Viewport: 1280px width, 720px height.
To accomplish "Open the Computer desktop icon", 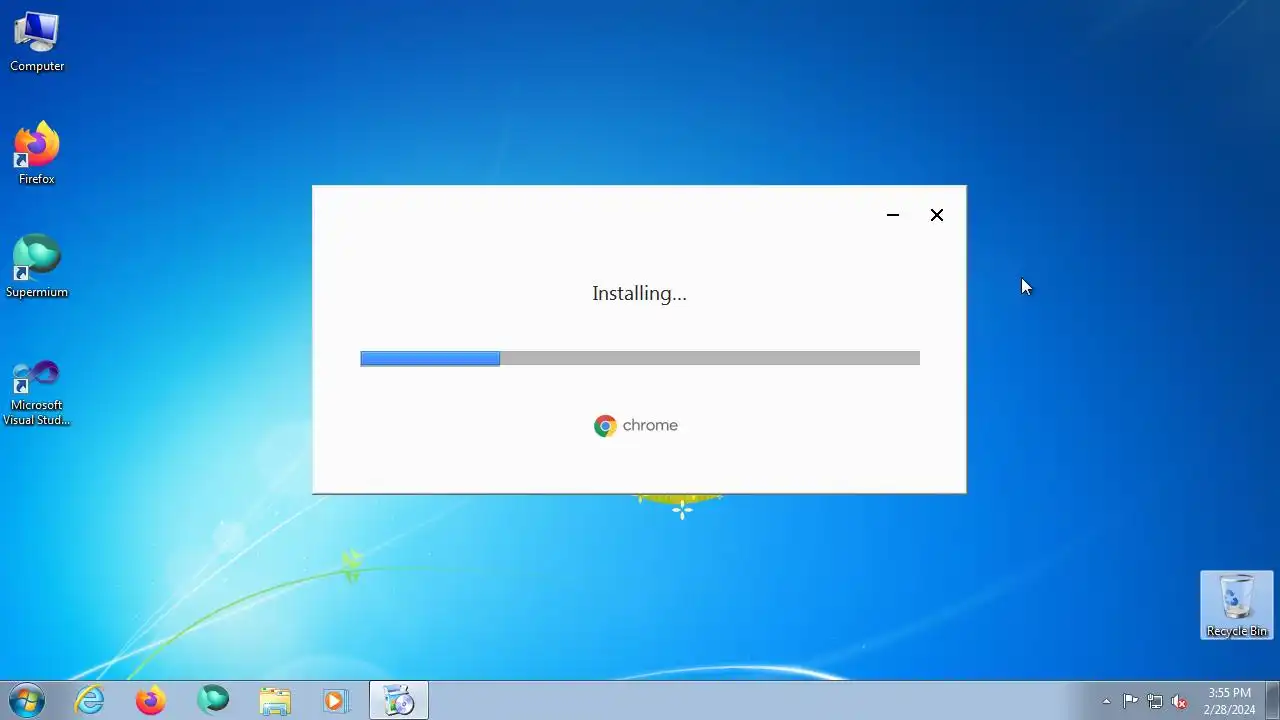I will click(37, 42).
